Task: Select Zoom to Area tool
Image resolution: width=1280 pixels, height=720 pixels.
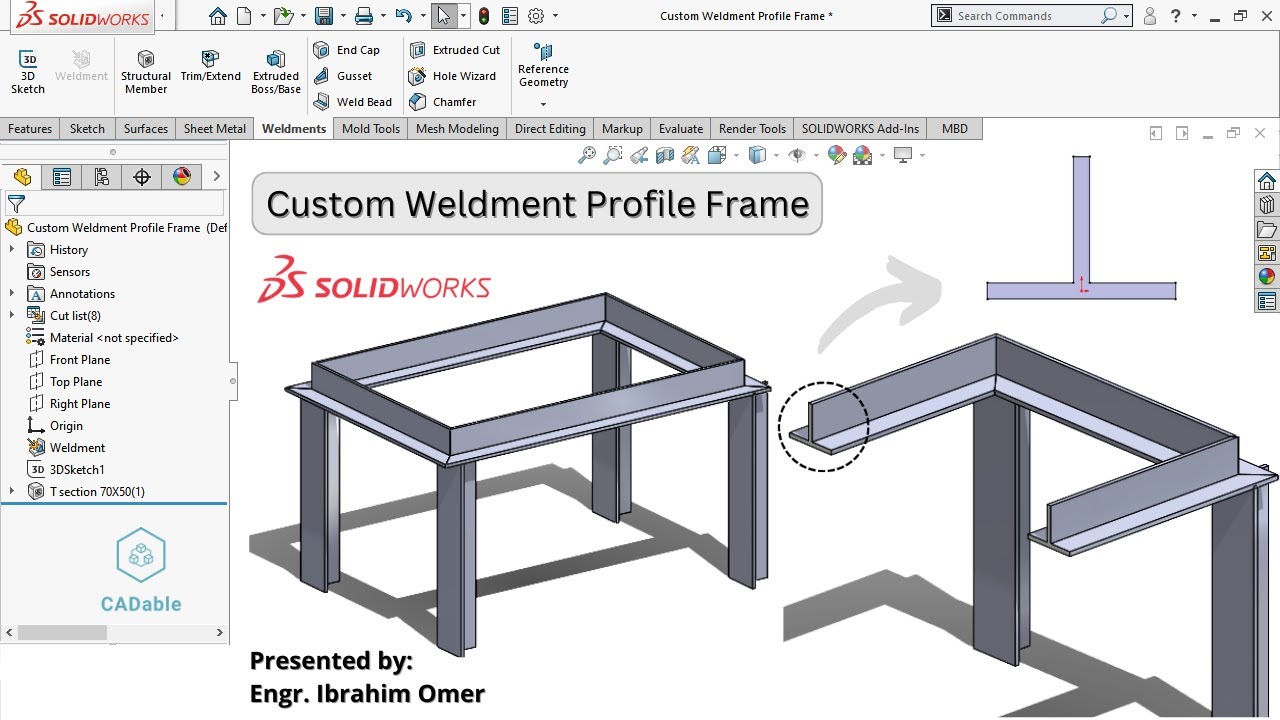Action: [613, 155]
